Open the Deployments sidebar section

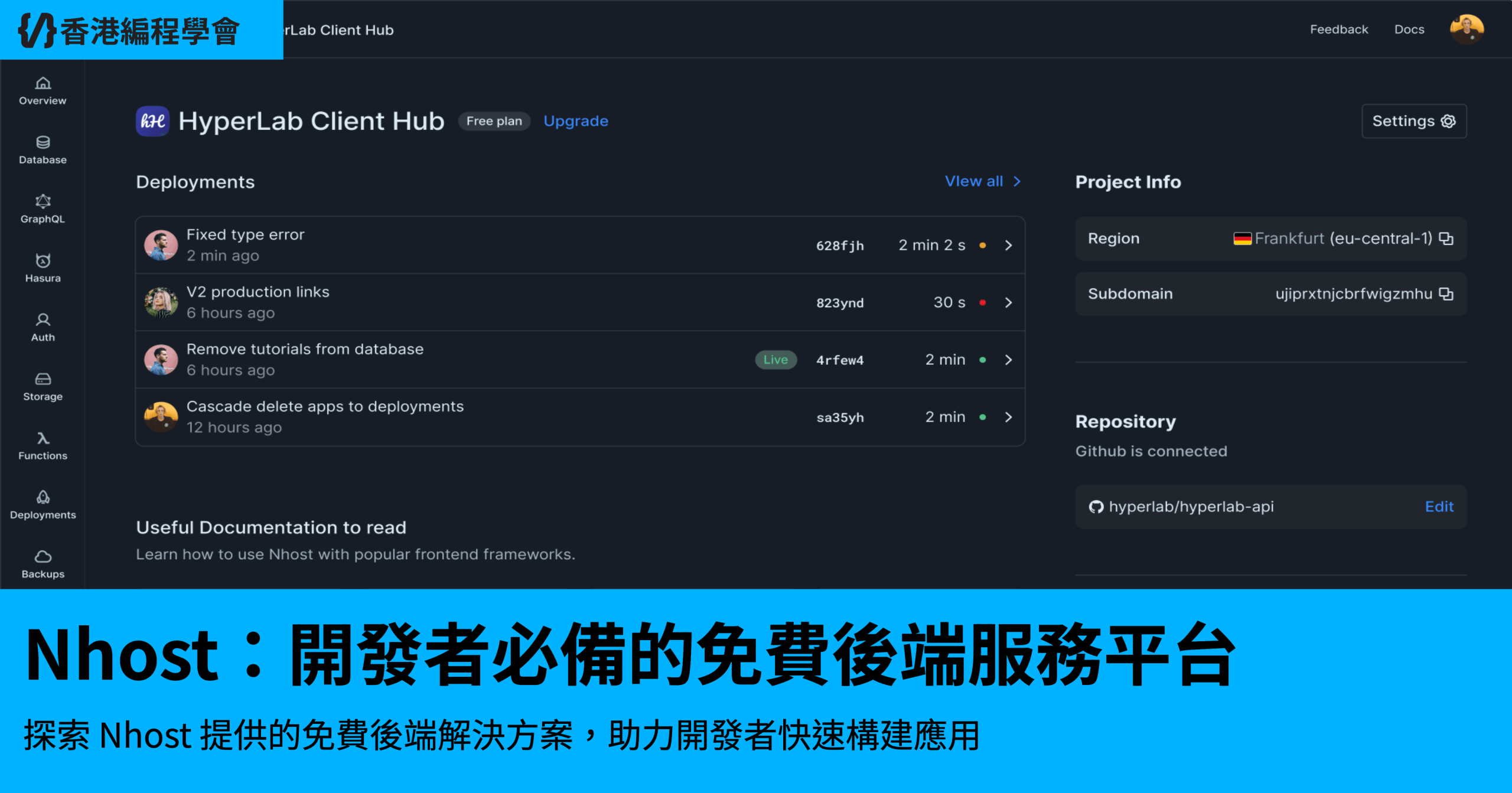43,505
